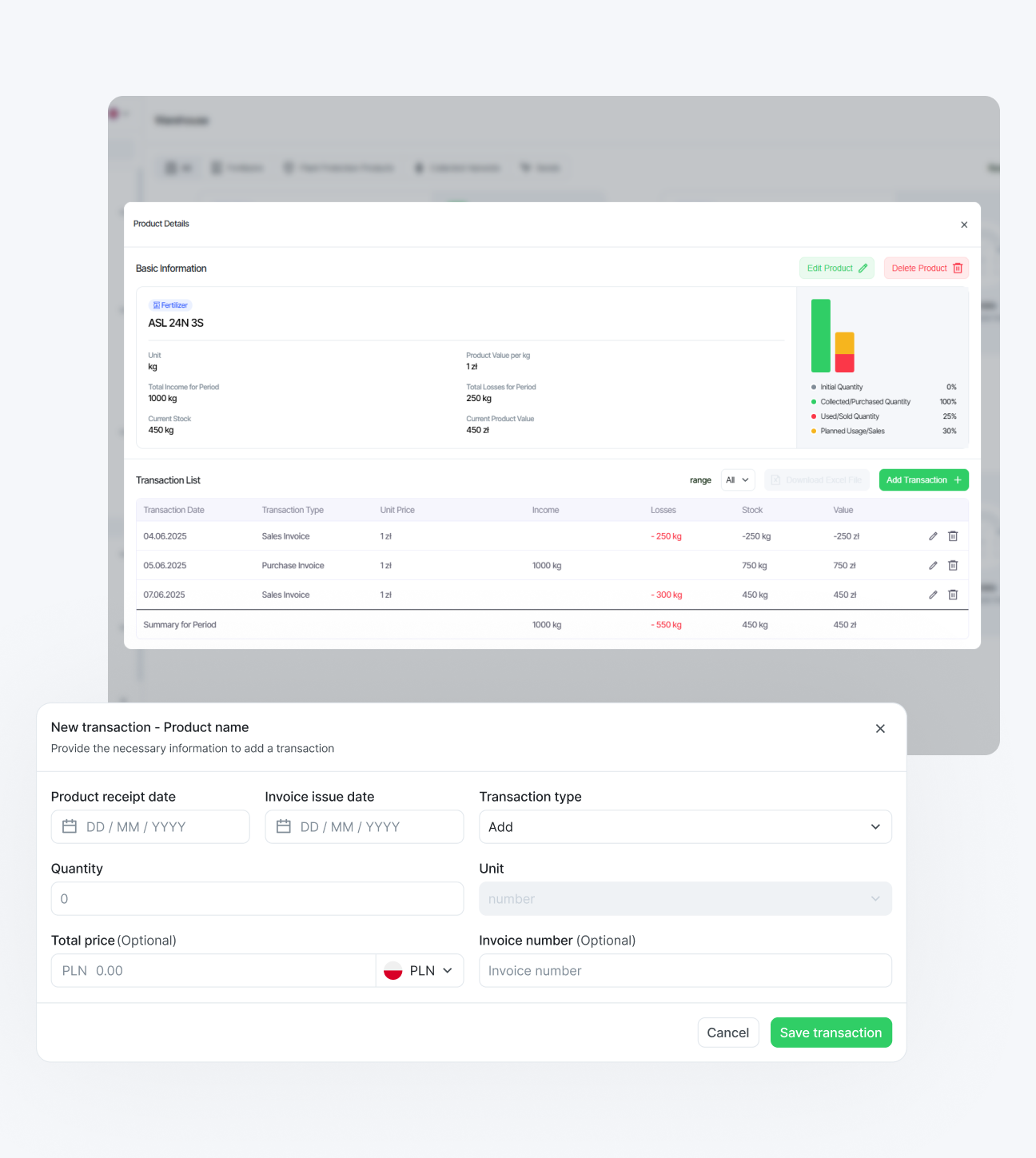This screenshot has height=1158, width=1036.
Task: Open the range All dropdown
Action: pos(738,480)
